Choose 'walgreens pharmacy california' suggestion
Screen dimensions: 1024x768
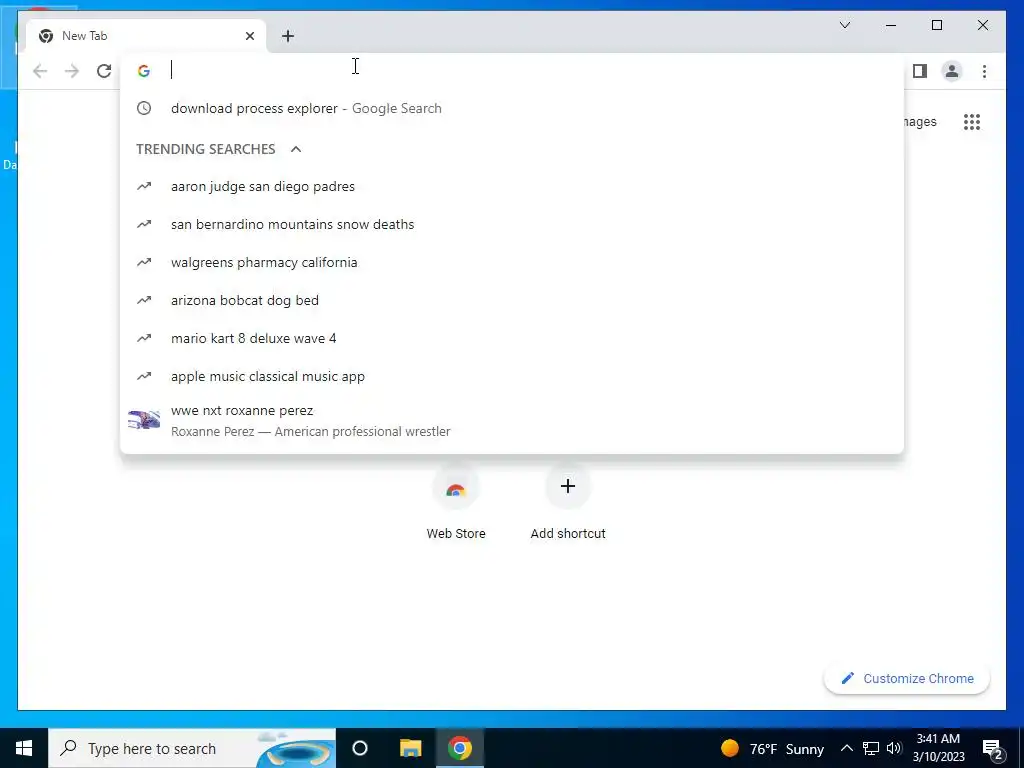512,263
